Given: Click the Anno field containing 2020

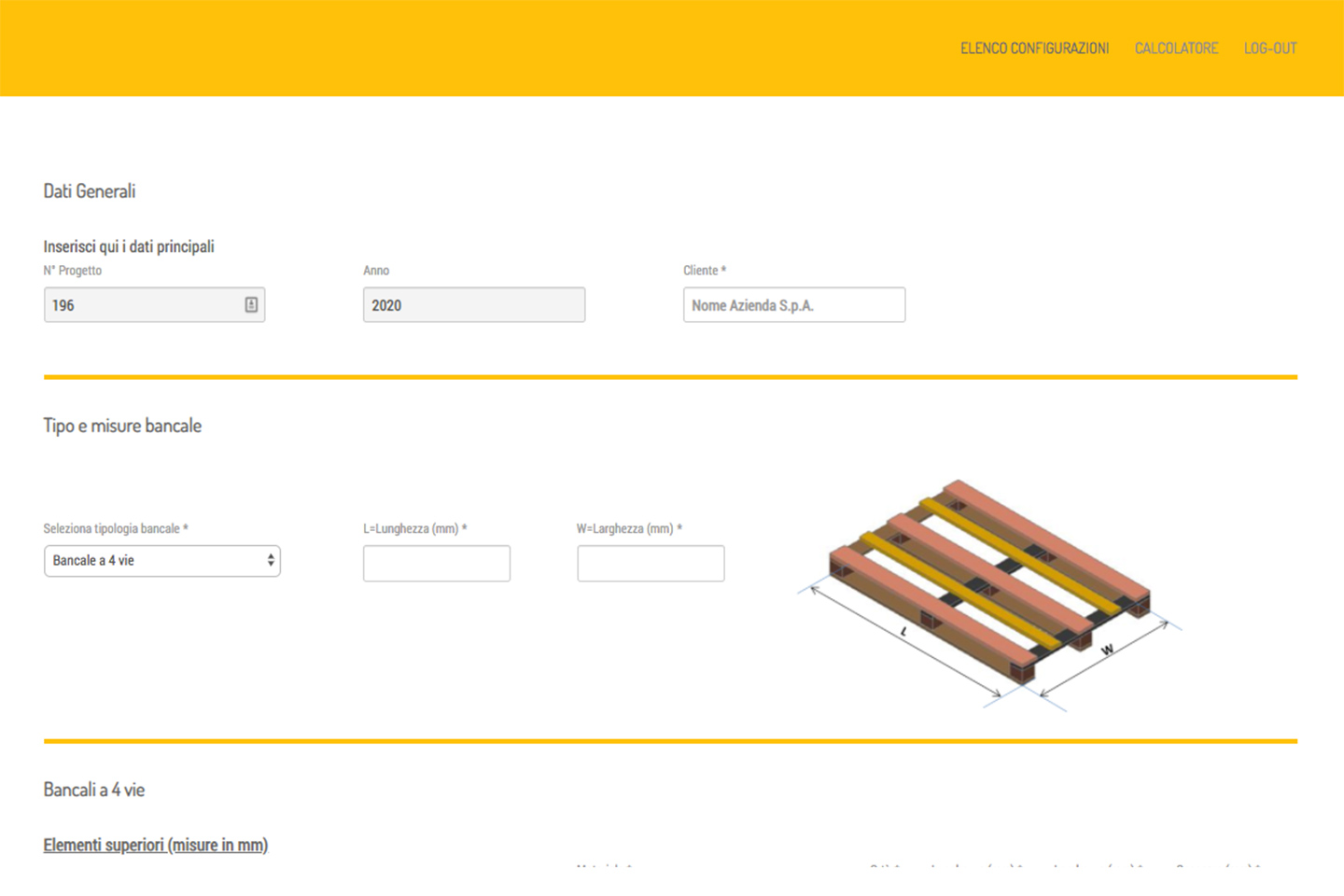Looking at the screenshot, I should tap(473, 305).
